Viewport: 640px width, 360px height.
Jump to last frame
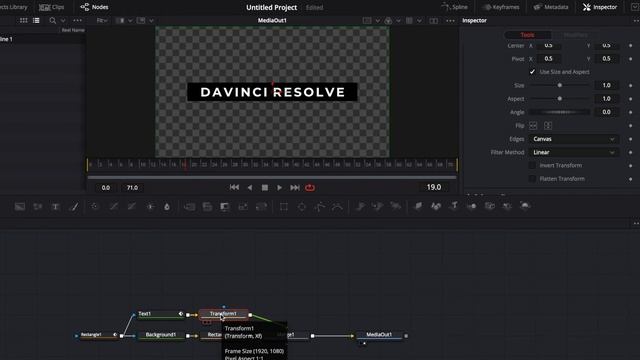[x=295, y=187]
